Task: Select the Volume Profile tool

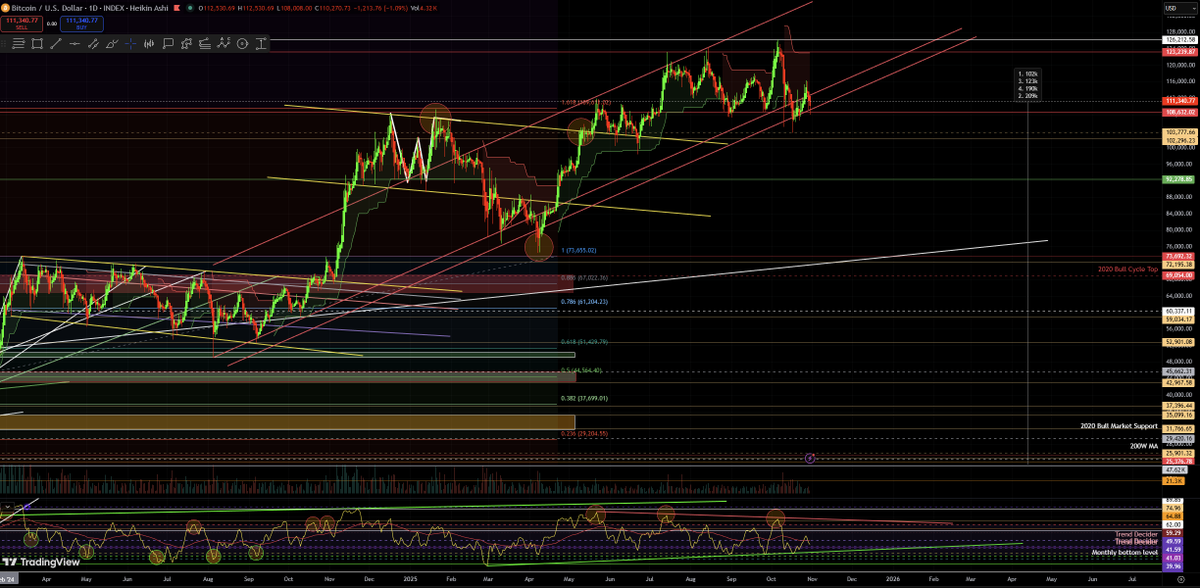Action: coord(149,43)
